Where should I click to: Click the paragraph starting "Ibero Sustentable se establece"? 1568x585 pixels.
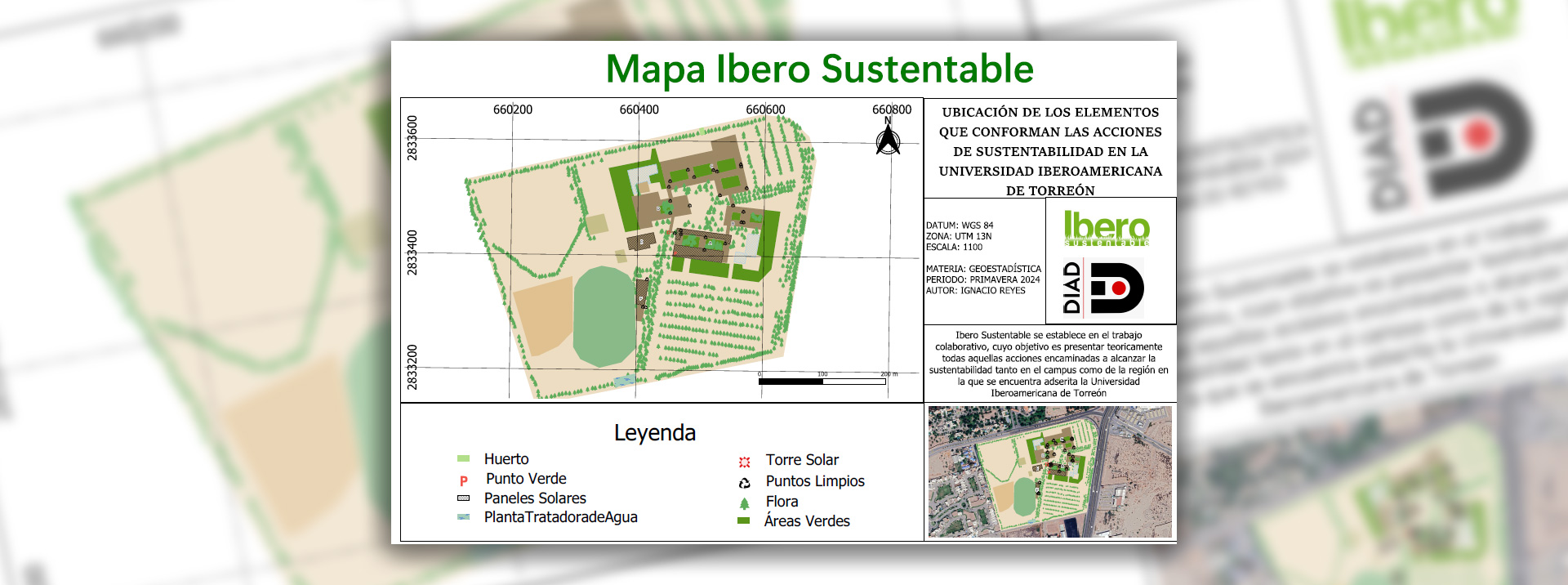(x=1049, y=364)
